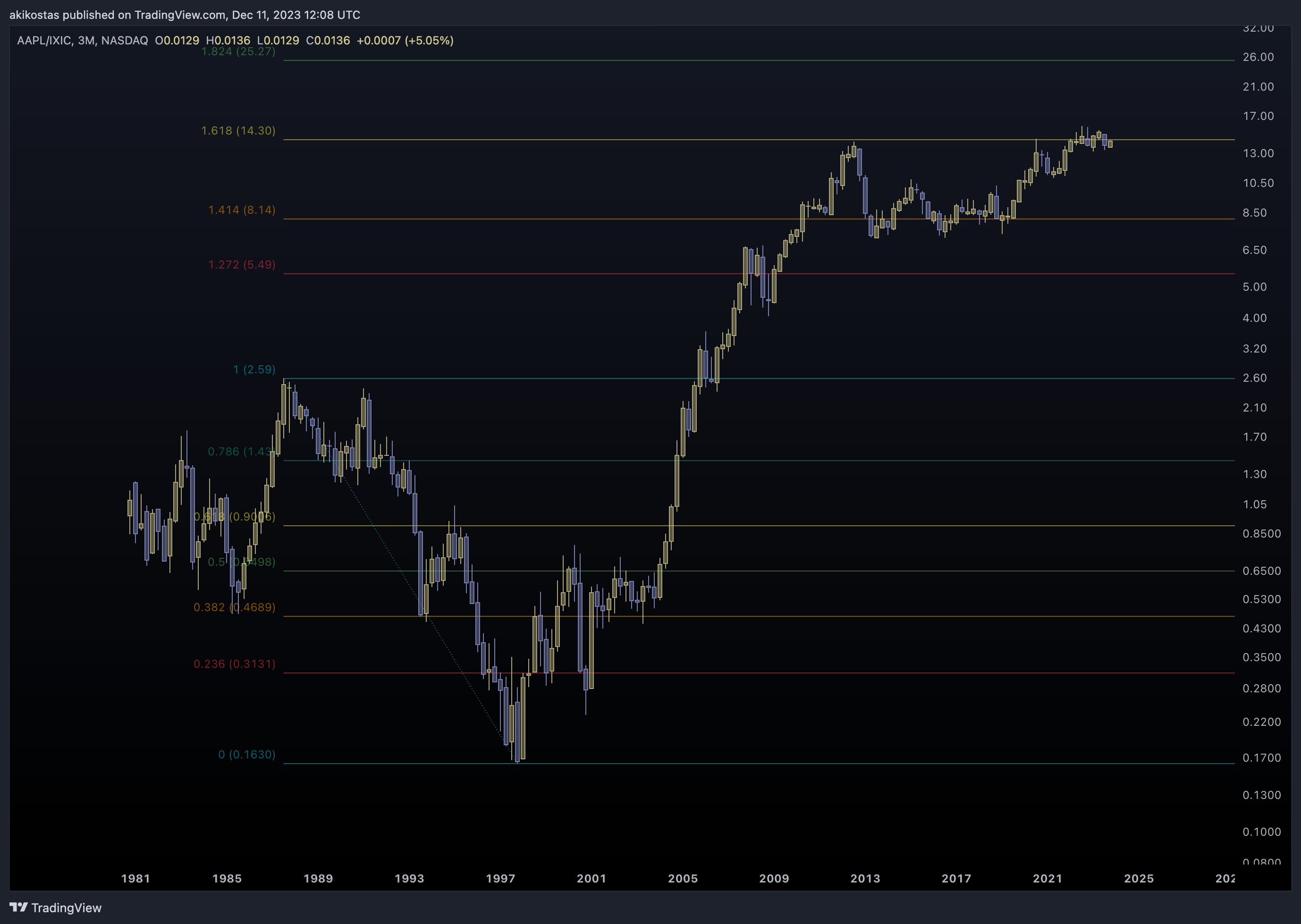This screenshot has width=1301, height=924.
Task: Click the 2.10 price axis label
Action: coord(1255,407)
